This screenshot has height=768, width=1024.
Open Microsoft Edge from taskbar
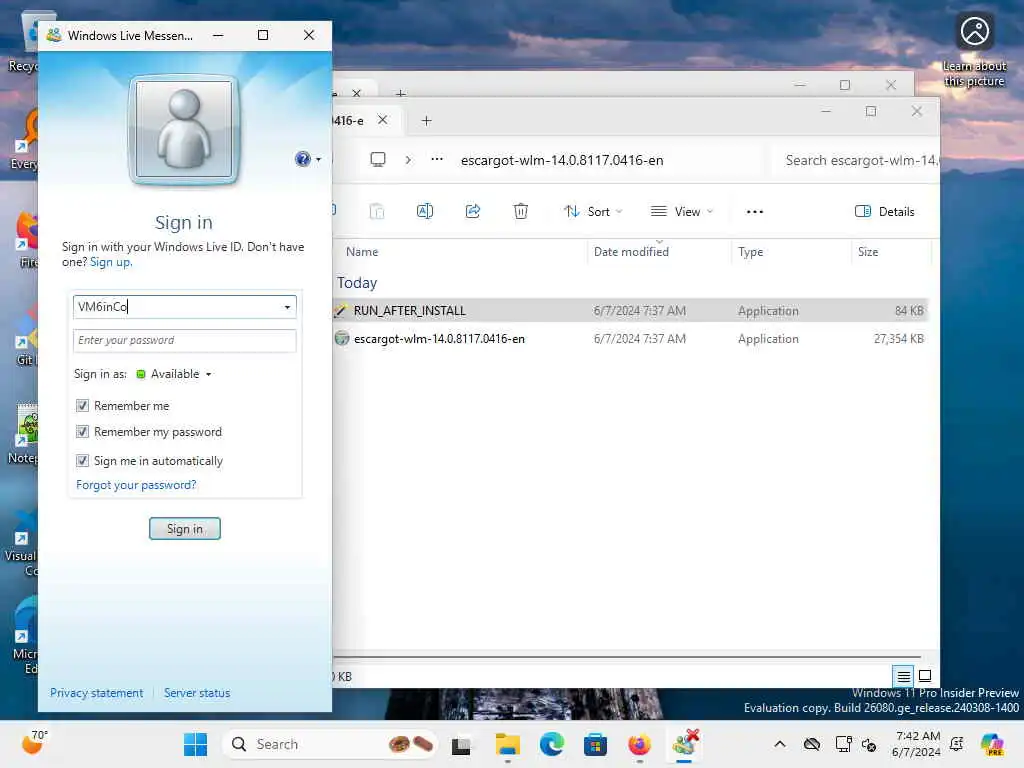pos(552,744)
